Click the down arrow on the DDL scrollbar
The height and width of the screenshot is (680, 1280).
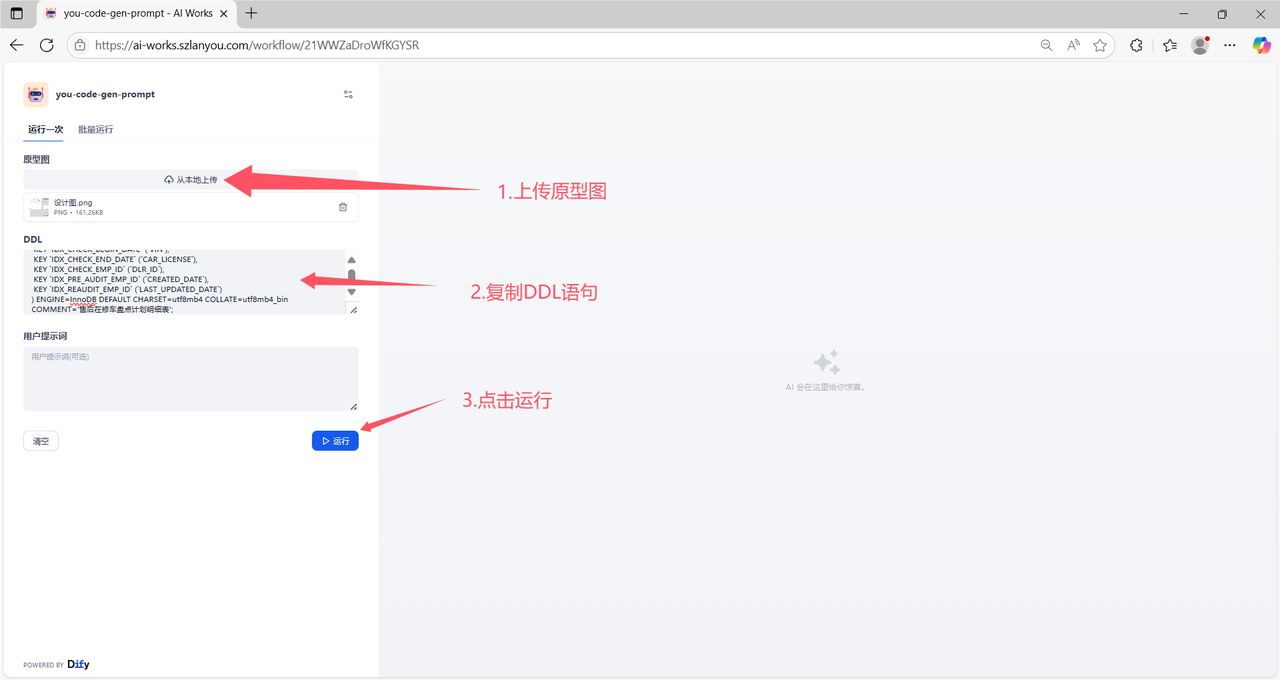[351, 292]
